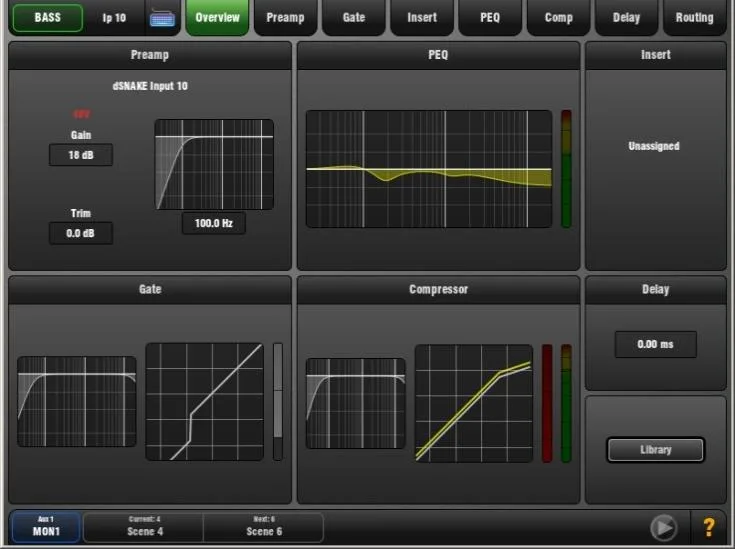Click the Compressor red gain reduction meter

547,403
